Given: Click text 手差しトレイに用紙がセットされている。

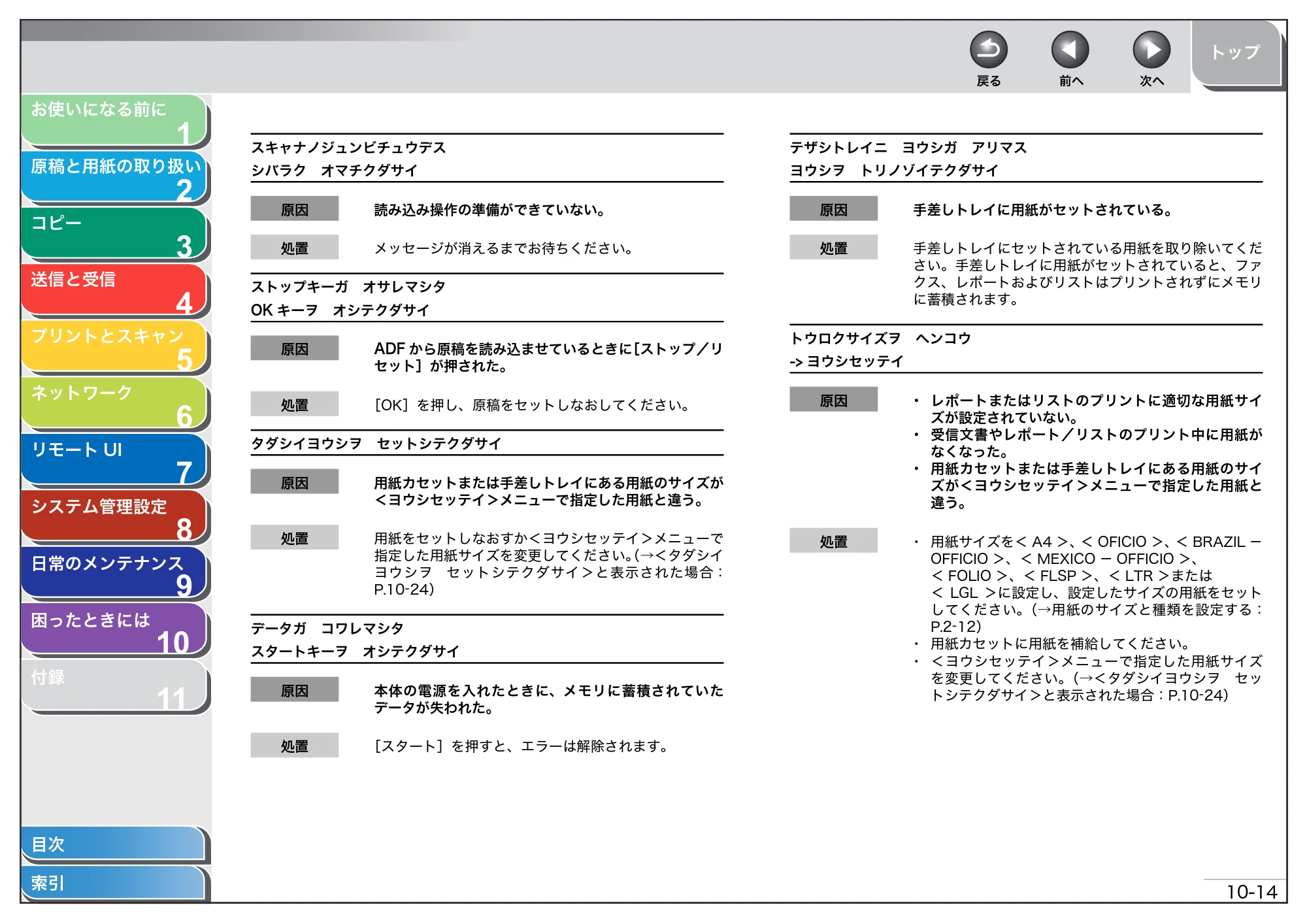Looking at the screenshot, I should coord(1044,210).
